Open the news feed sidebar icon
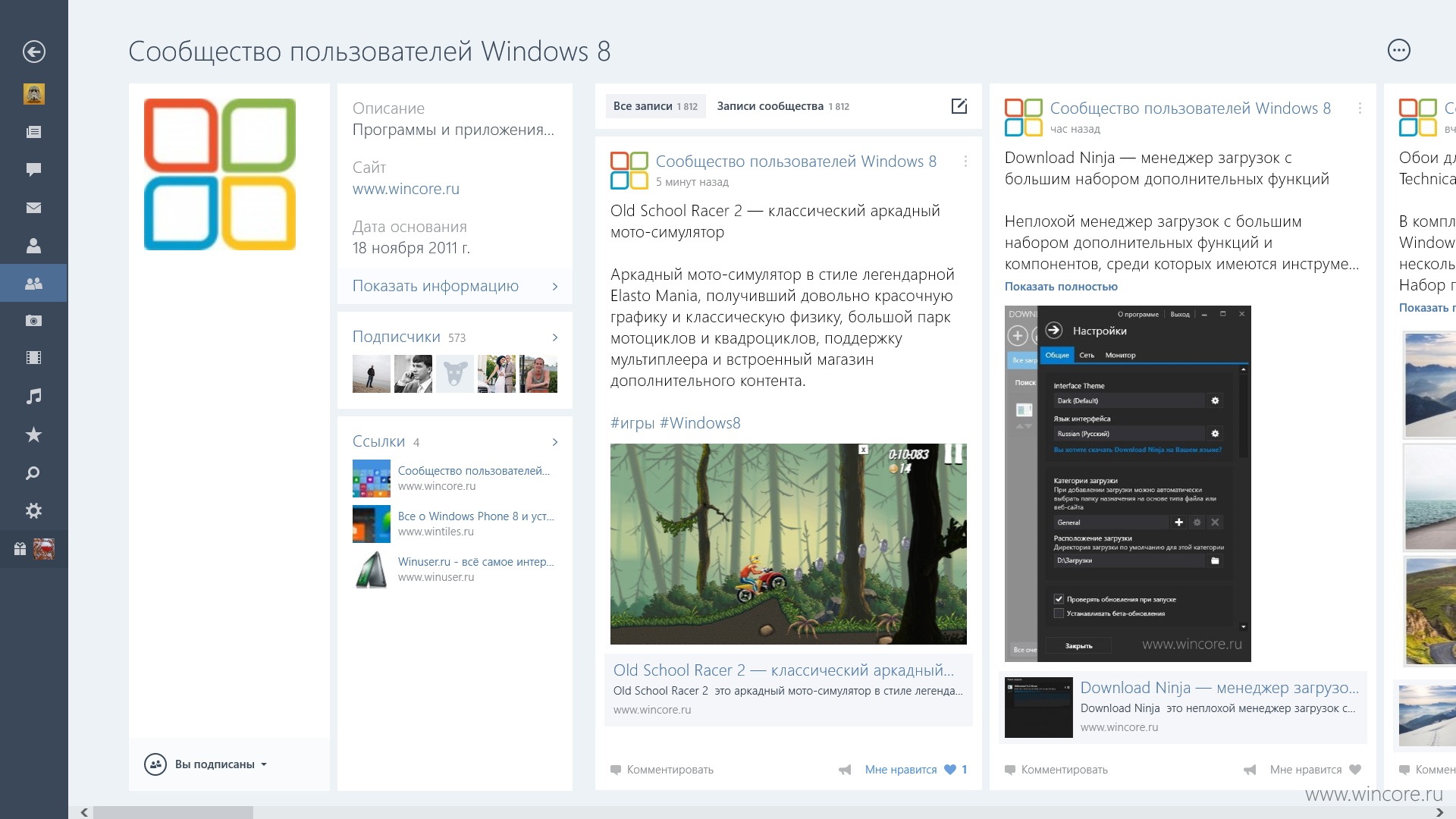Screen dimensions: 1456x819 [x=33, y=132]
